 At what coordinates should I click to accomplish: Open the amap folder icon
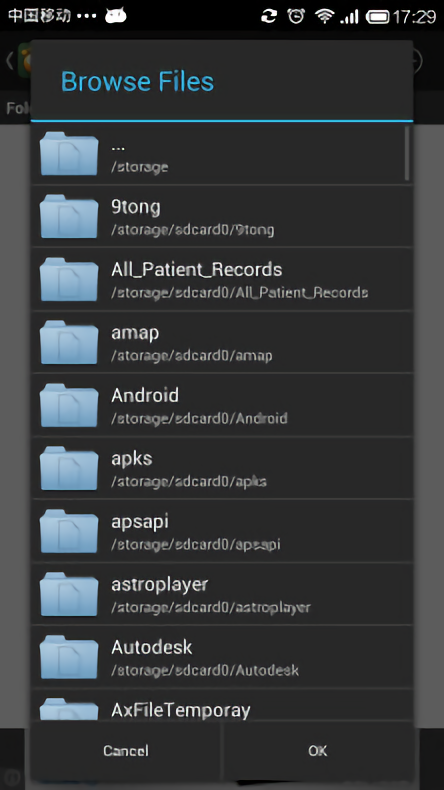point(69,343)
